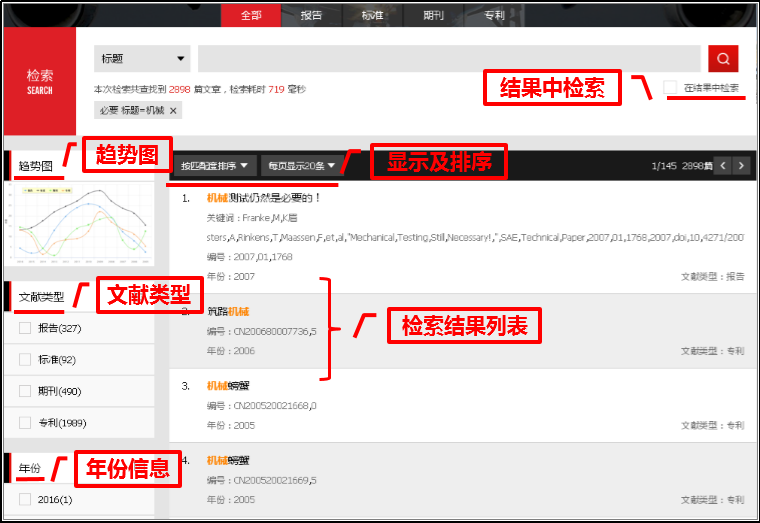Check the 报告(327) document type filter
The width and height of the screenshot is (760, 523).
25,328
